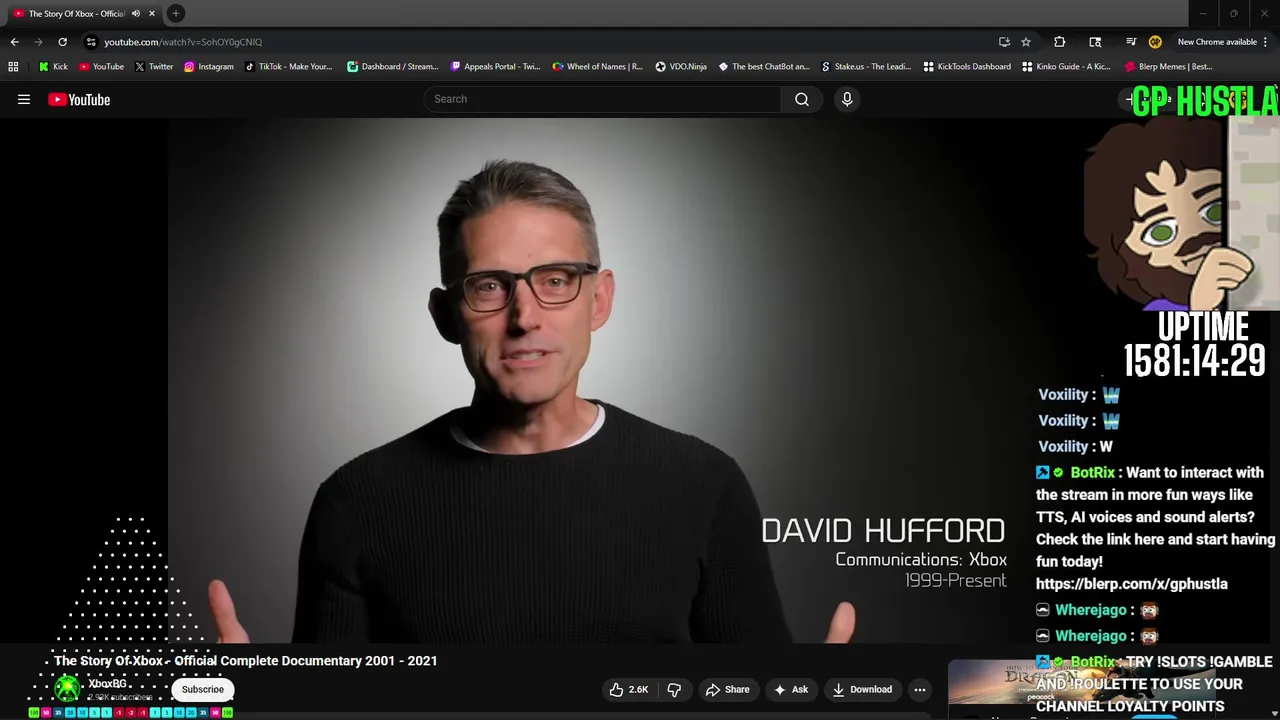Image resolution: width=1280 pixels, height=720 pixels.
Task: Ask about the video
Action: (790, 689)
